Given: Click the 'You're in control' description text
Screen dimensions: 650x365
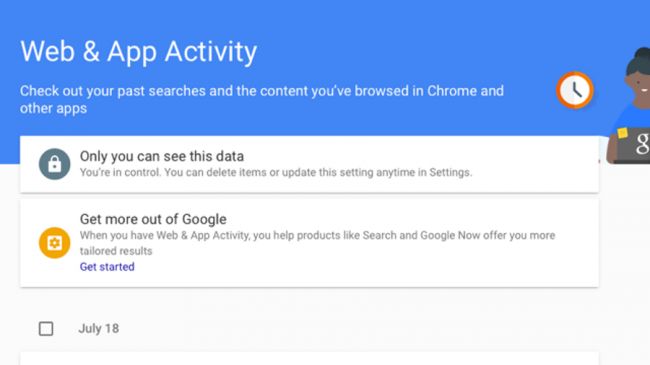Looking at the screenshot, I should pyautogui.click(x=276, y=172).
